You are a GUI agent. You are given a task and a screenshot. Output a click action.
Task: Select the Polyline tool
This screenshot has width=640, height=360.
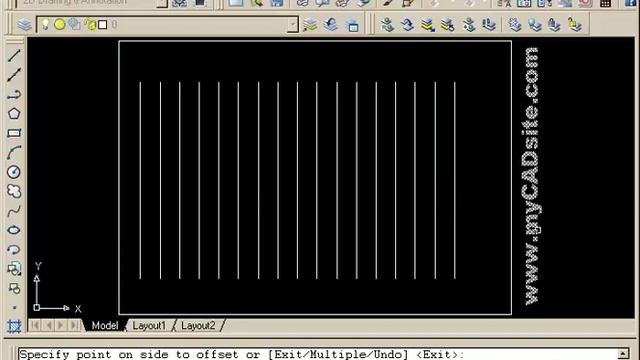(x=14, y=95)
